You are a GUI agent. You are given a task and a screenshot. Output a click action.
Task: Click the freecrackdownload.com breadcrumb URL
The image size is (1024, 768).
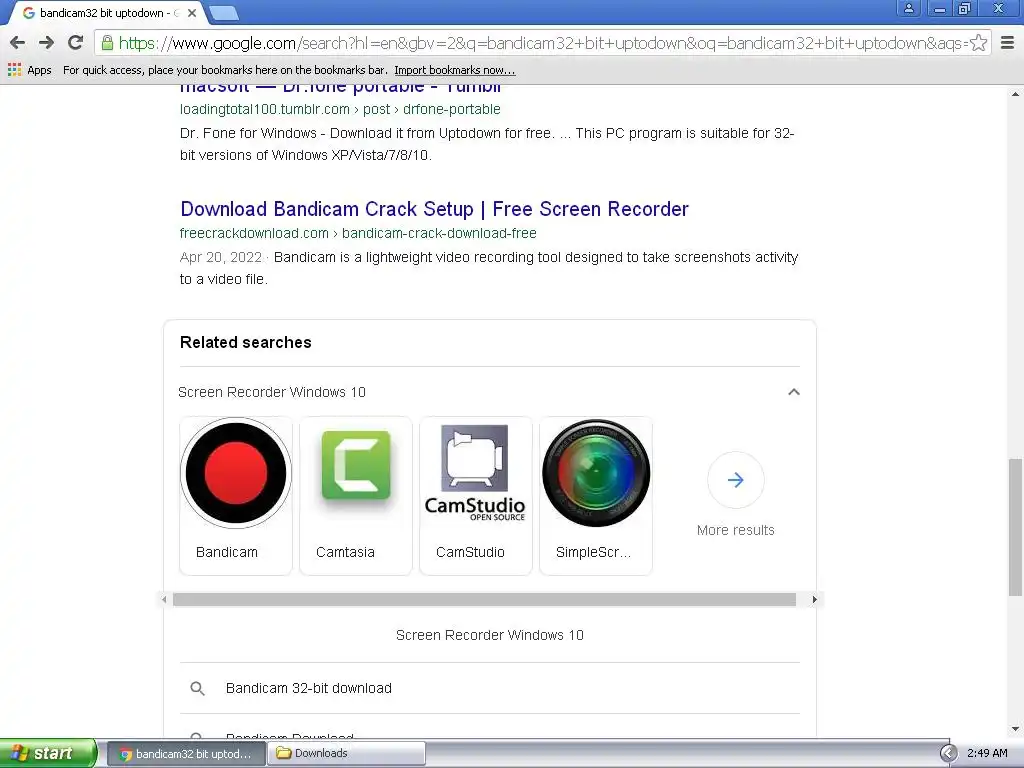(x=358, y=233)
